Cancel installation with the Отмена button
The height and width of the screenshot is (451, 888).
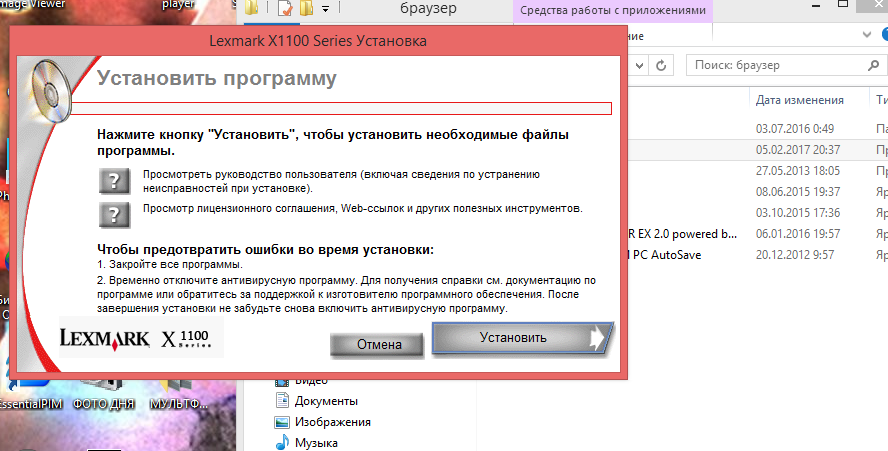point(377,344)
